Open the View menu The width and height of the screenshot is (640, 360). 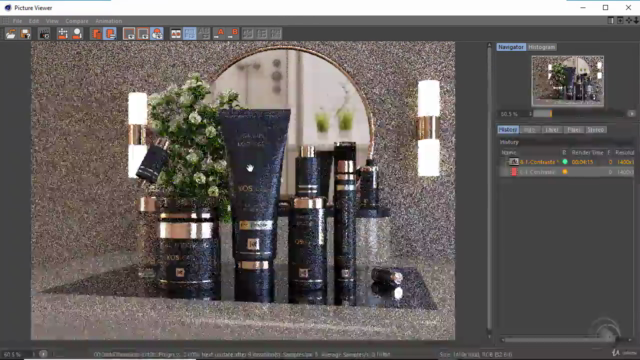pyautogui.click(x=52, y=21)
